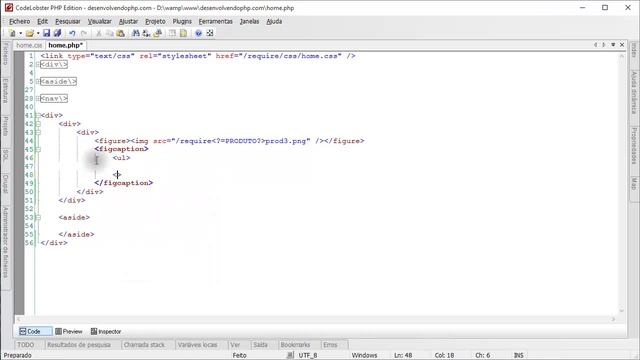Save the file with the Save icon

47,33
